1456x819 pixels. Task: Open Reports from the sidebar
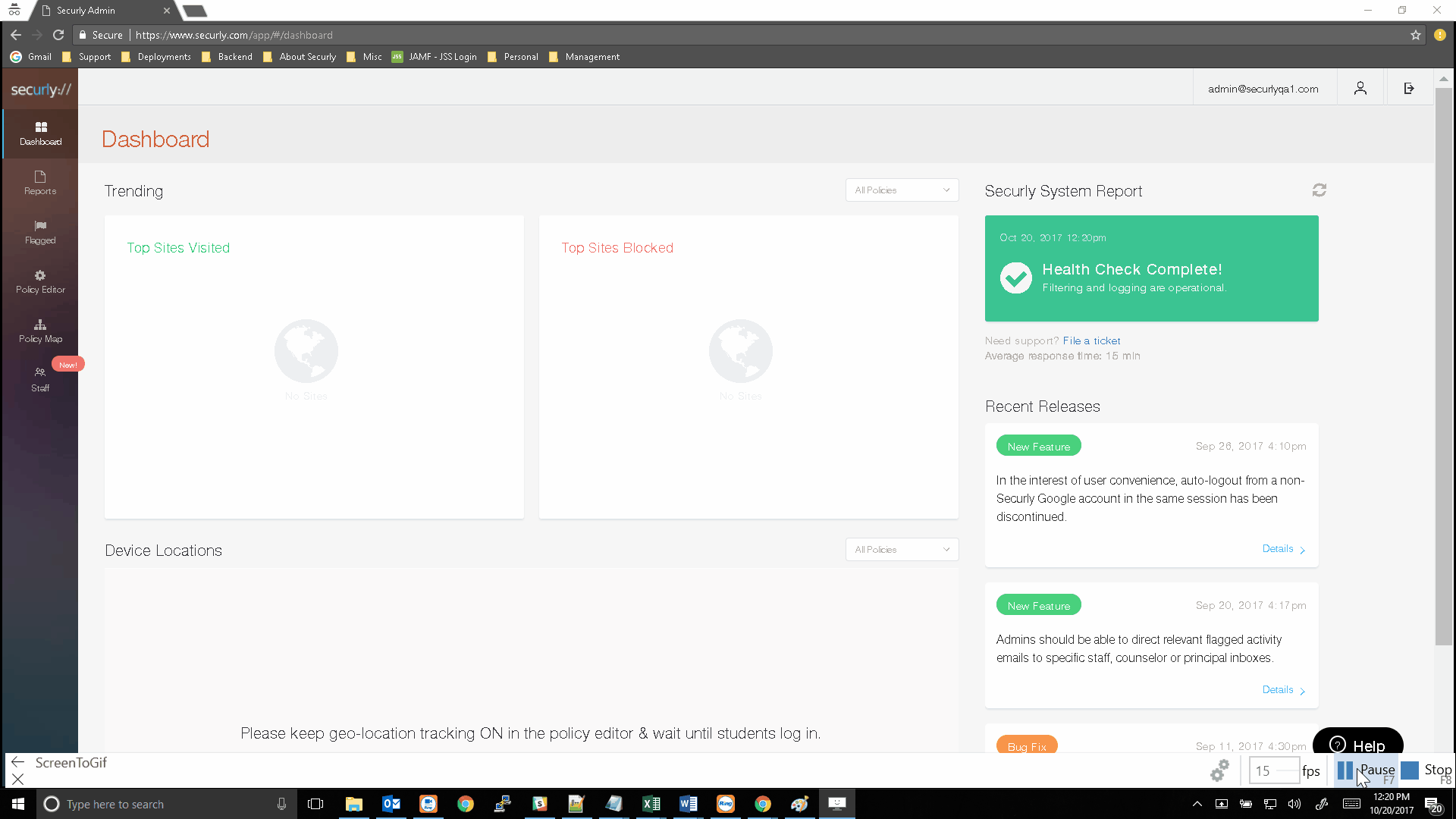click(40, 183)
